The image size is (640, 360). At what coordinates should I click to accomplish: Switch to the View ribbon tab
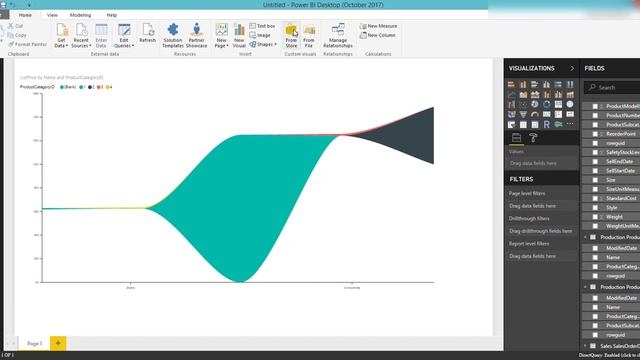(x=52, y=15)
